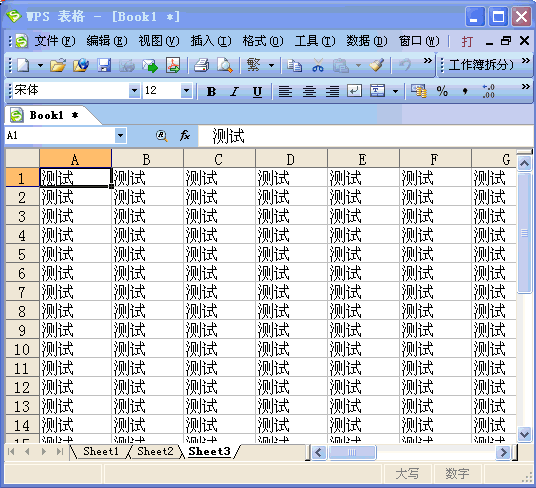Screen dimensions: 536x488
Task: Open the 插入(I) menu
Action: point(211,41)
